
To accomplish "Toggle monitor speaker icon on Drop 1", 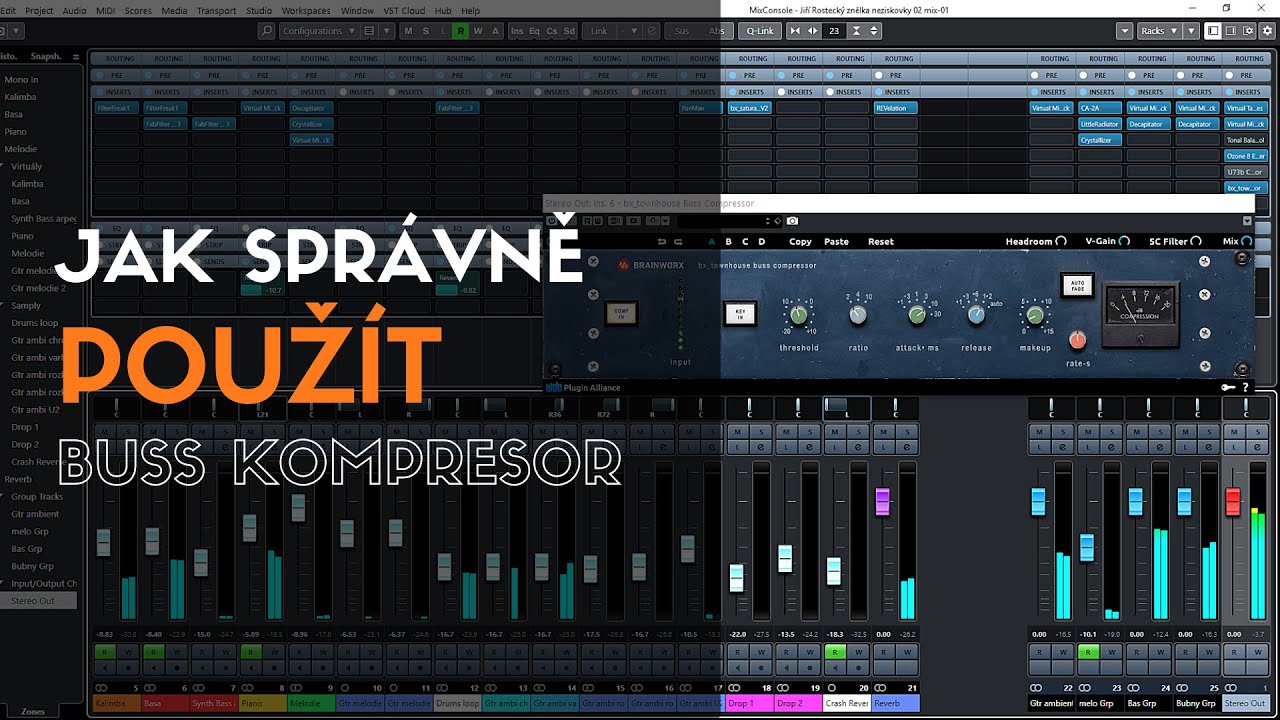I will pyautogui.click(x=736, y=667).
